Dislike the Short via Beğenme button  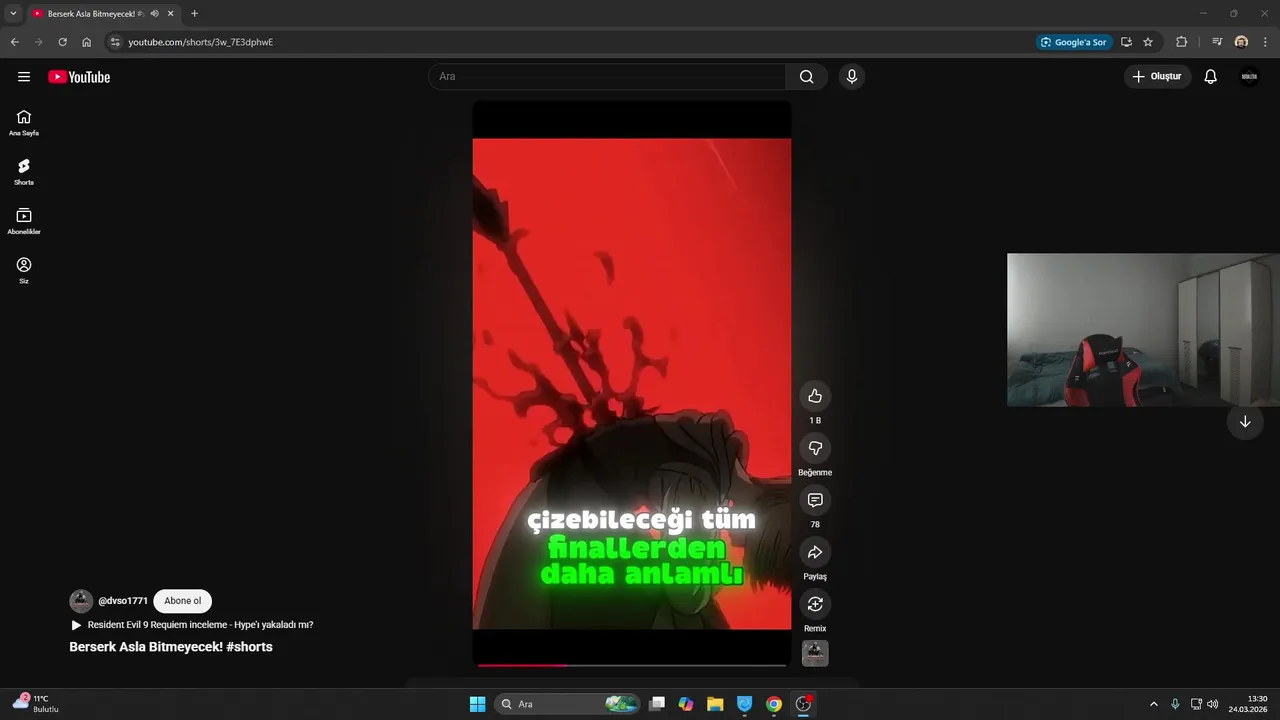(815, 448)
